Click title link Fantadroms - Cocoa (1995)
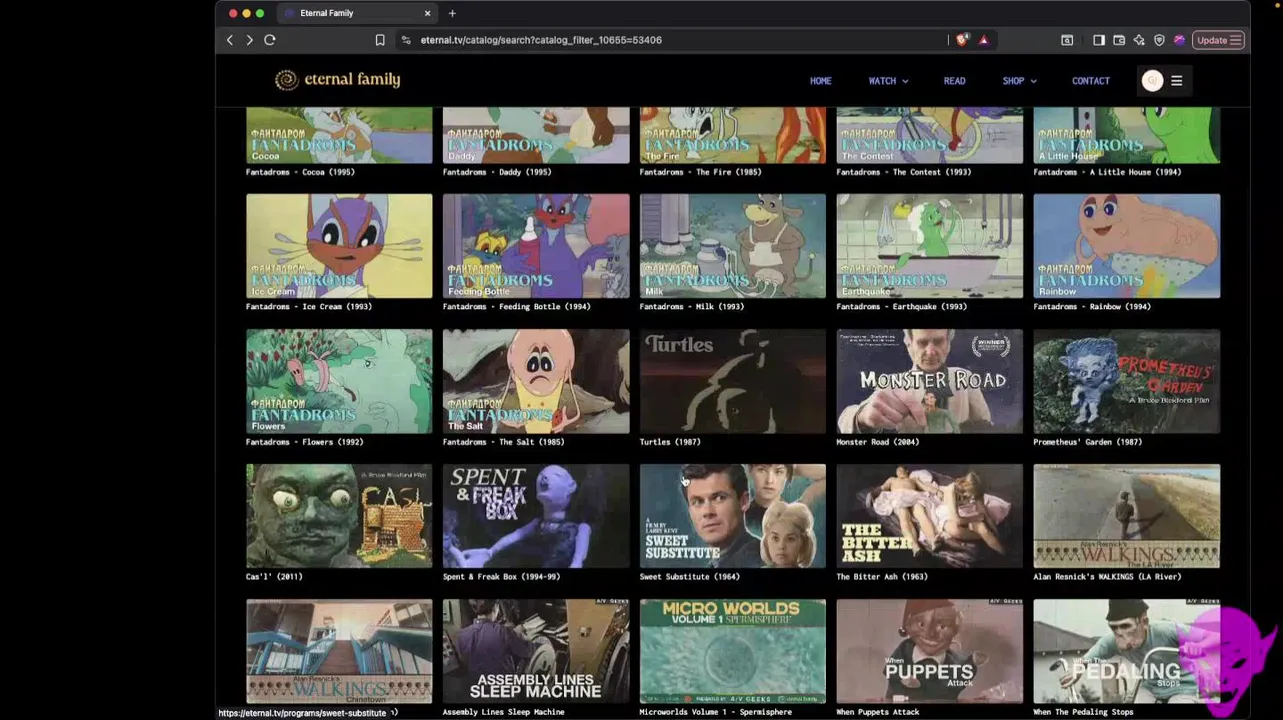This screenshot has height=720, width=1283. pos(300,172)
